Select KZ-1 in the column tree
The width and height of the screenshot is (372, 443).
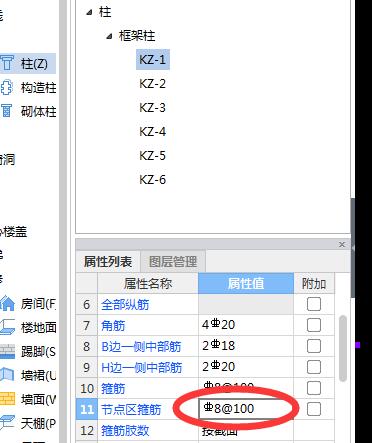pyautogui.click(x=153, y=60)
